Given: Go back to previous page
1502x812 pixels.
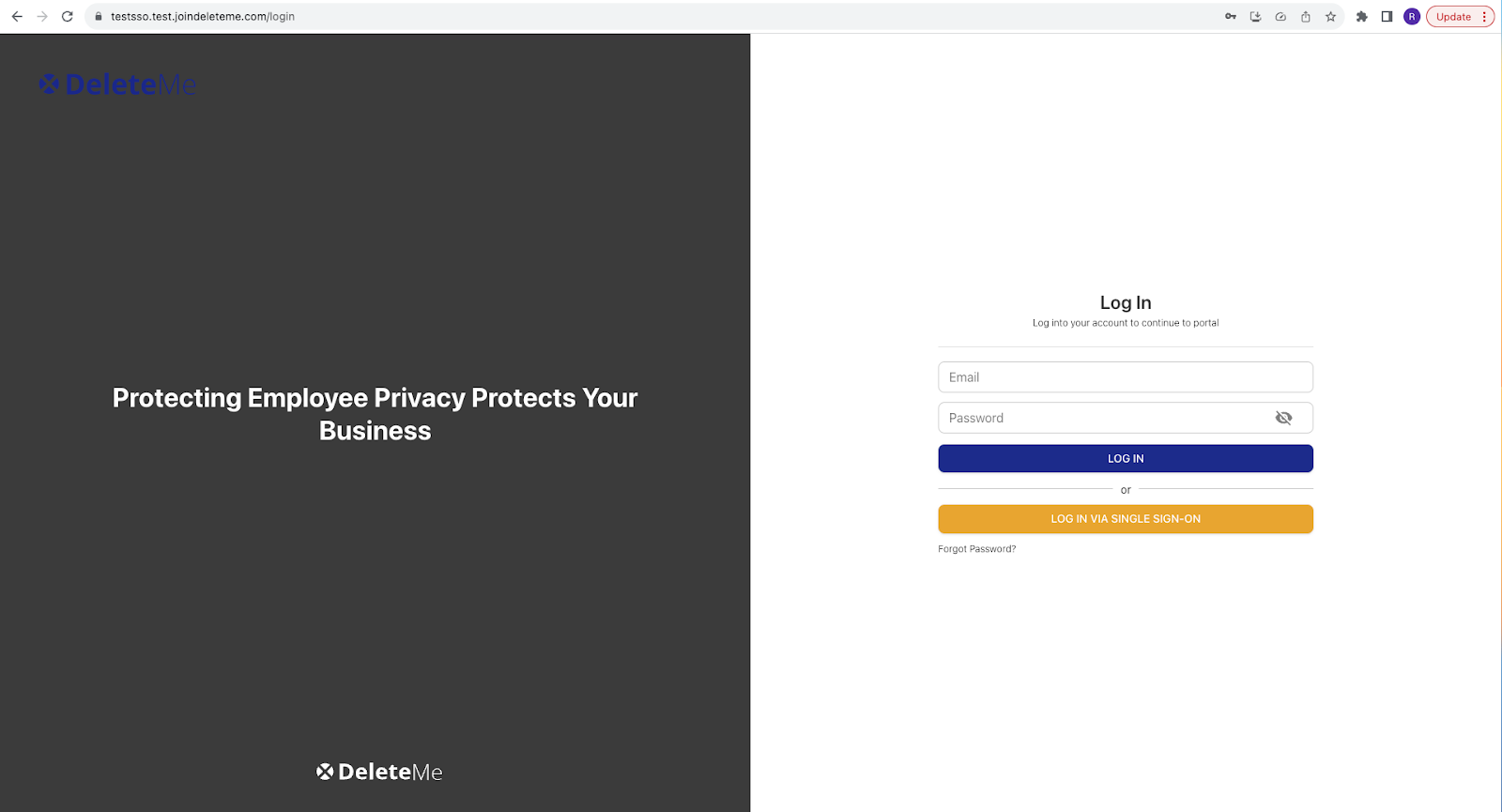Looking at the screenshot, I should point(17,17).
